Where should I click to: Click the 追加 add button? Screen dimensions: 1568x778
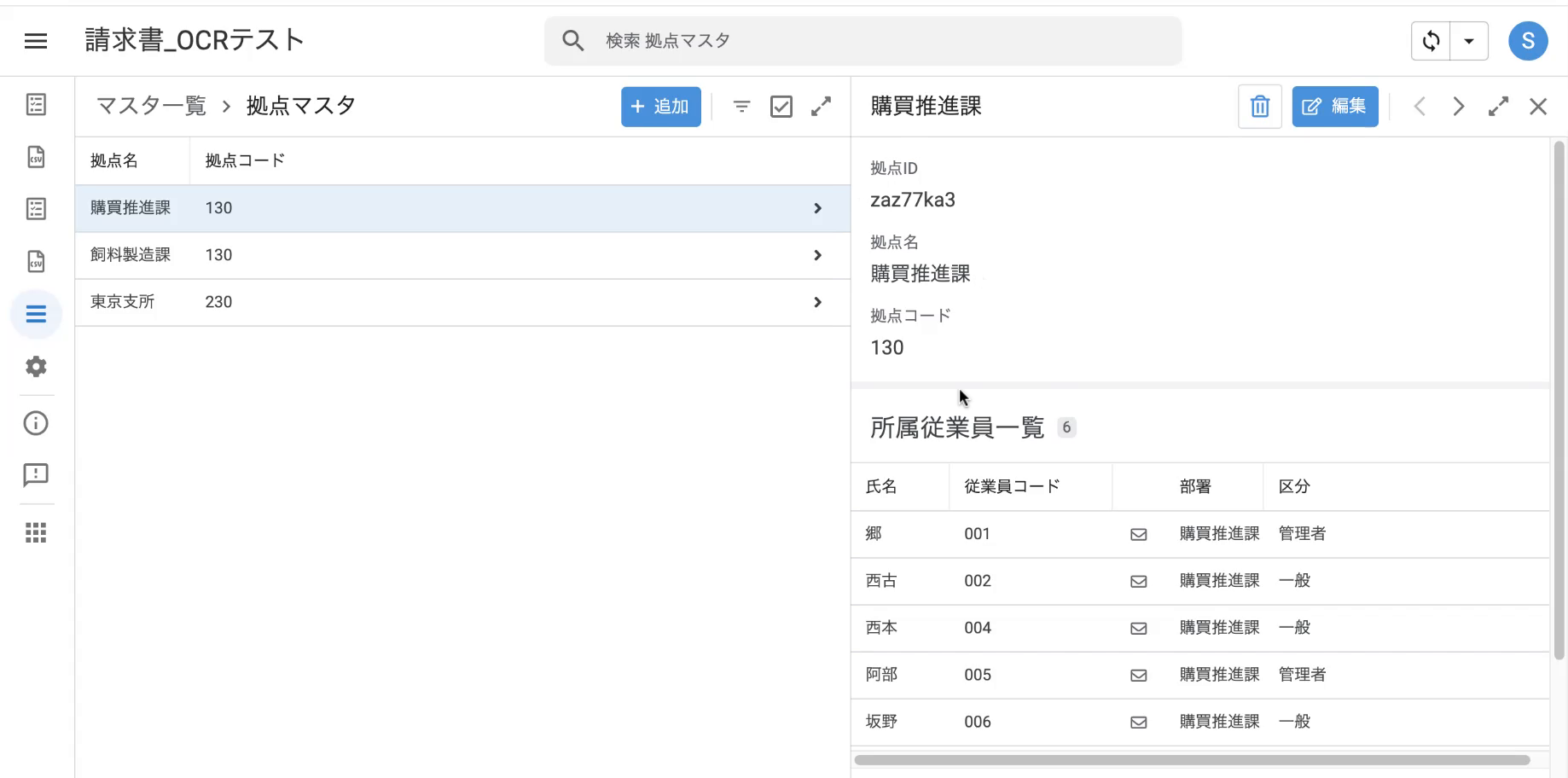click(661, 107)
